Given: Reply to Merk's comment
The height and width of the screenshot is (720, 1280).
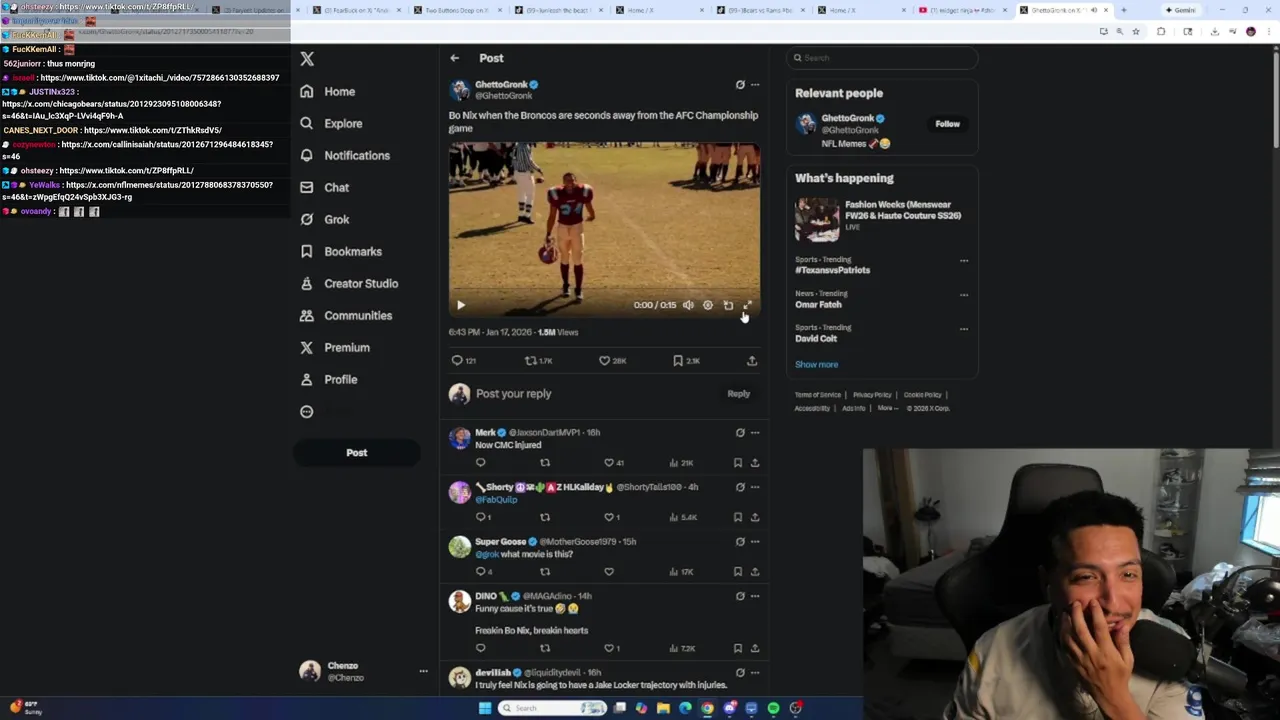Looking at the screenshot, I should [x=481, y=463].
